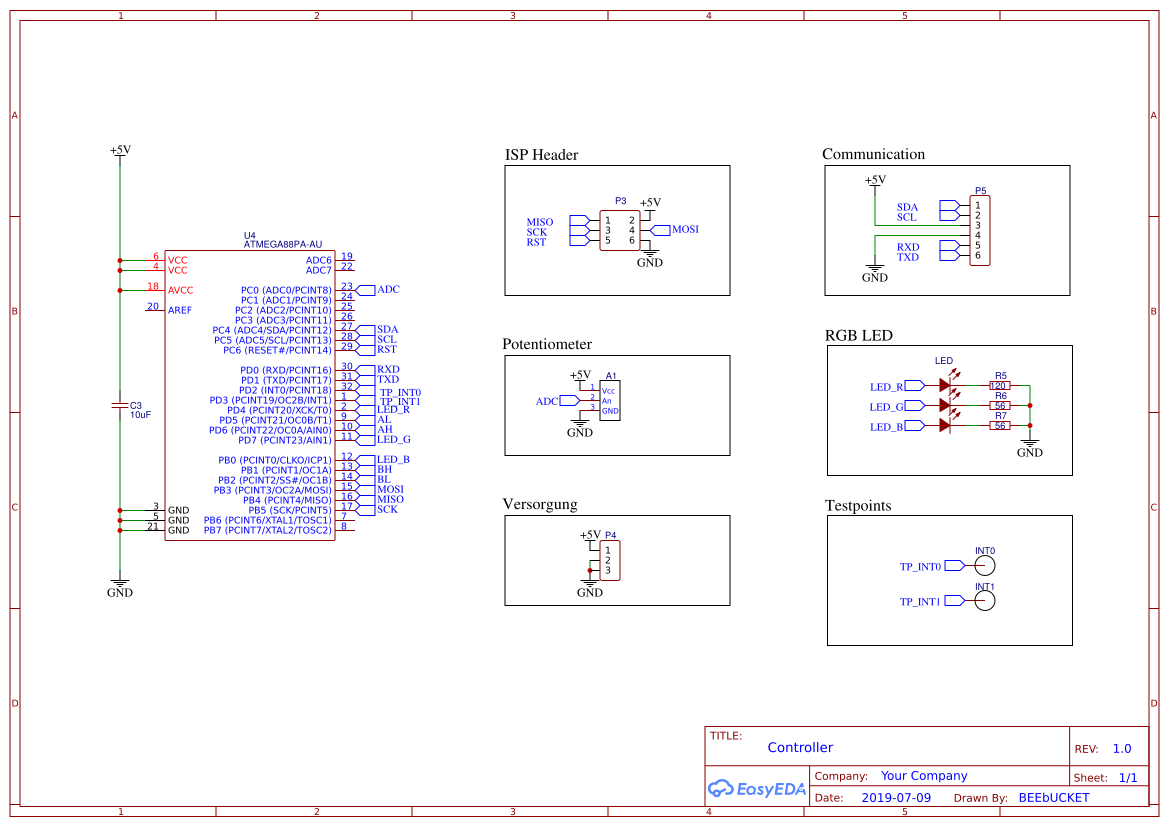Select the C3 10uF capacitor symbol
This screenshot has height=827, width=1169.
[x=120, y=404]
